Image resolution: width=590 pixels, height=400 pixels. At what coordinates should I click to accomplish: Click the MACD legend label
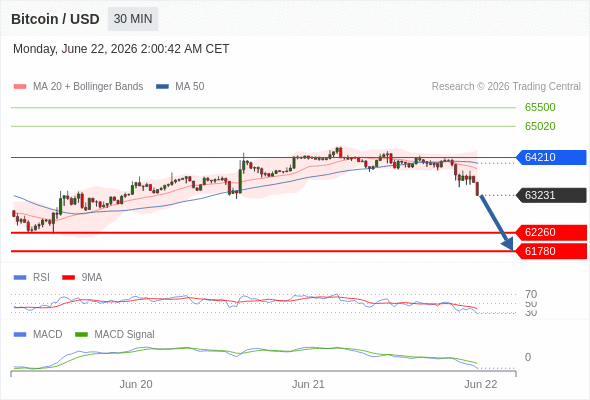point(48,335)
